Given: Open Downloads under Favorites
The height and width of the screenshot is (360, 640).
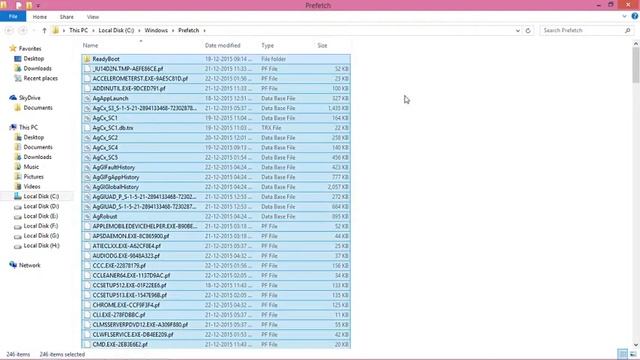Looking at the screenshot, I should [37, 69].
